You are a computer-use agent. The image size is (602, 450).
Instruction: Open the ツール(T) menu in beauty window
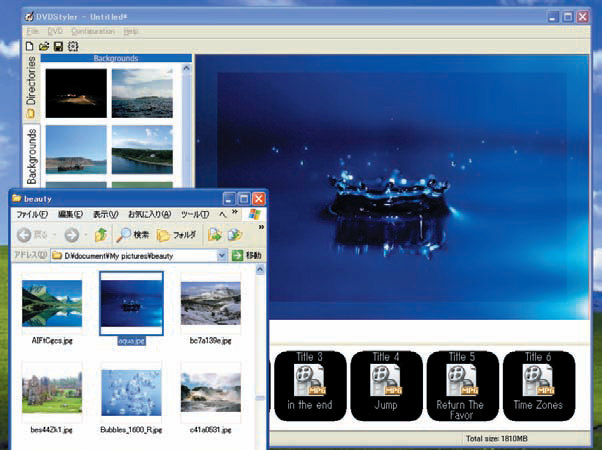point(195,214)
